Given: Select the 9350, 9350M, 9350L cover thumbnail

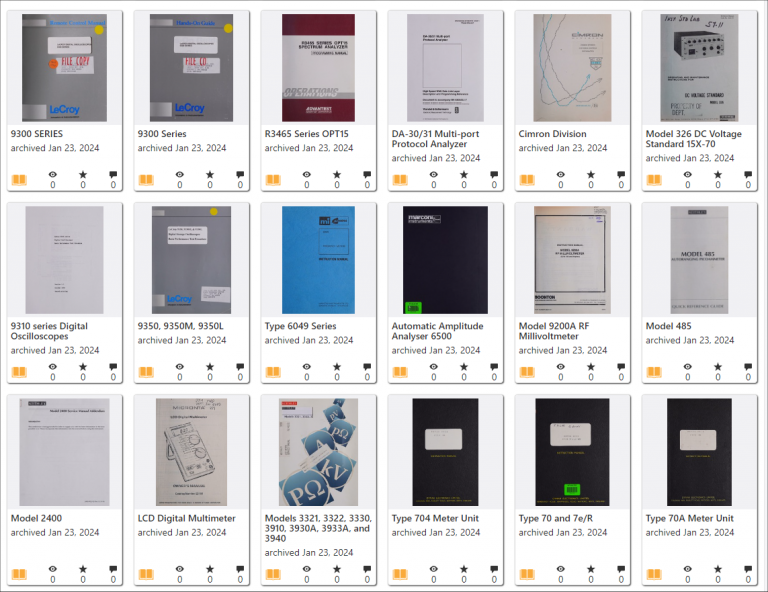Looking at the screenshot, I should pos(192,260).
